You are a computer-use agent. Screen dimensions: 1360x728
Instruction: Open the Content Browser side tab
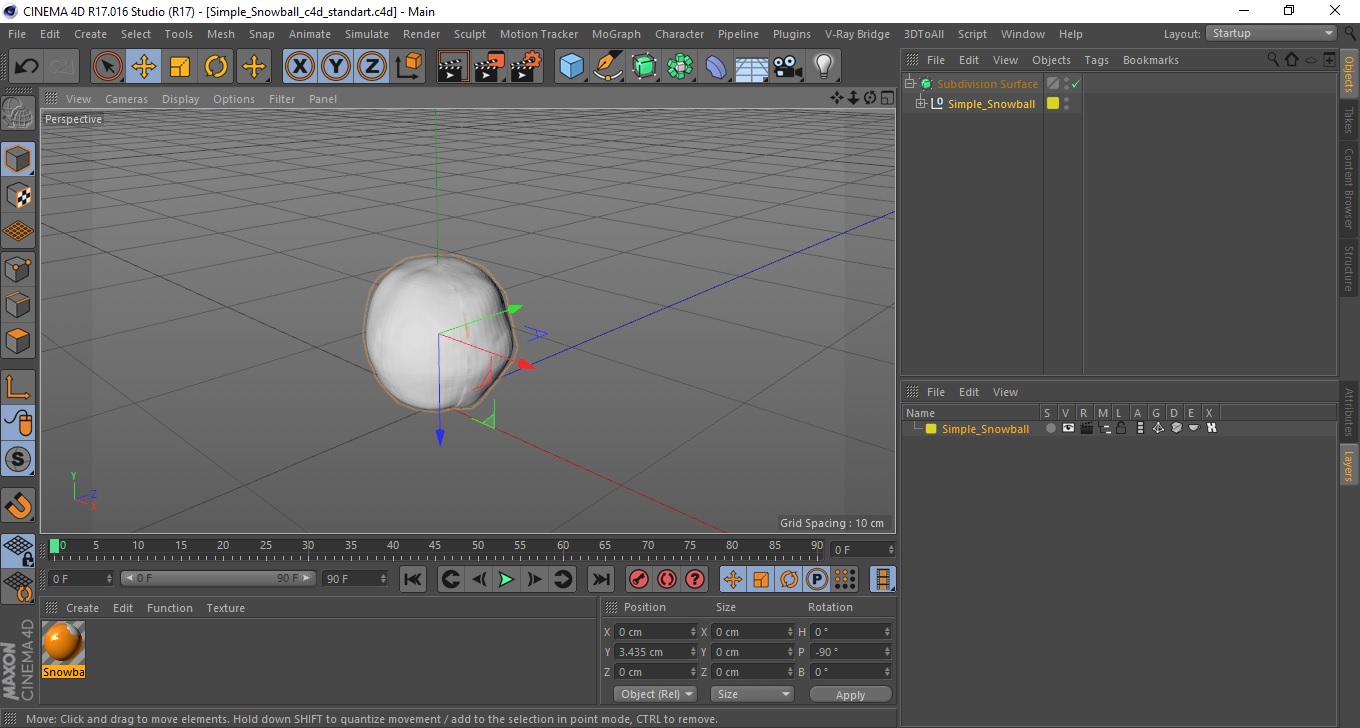click(x=1348, y=188)
